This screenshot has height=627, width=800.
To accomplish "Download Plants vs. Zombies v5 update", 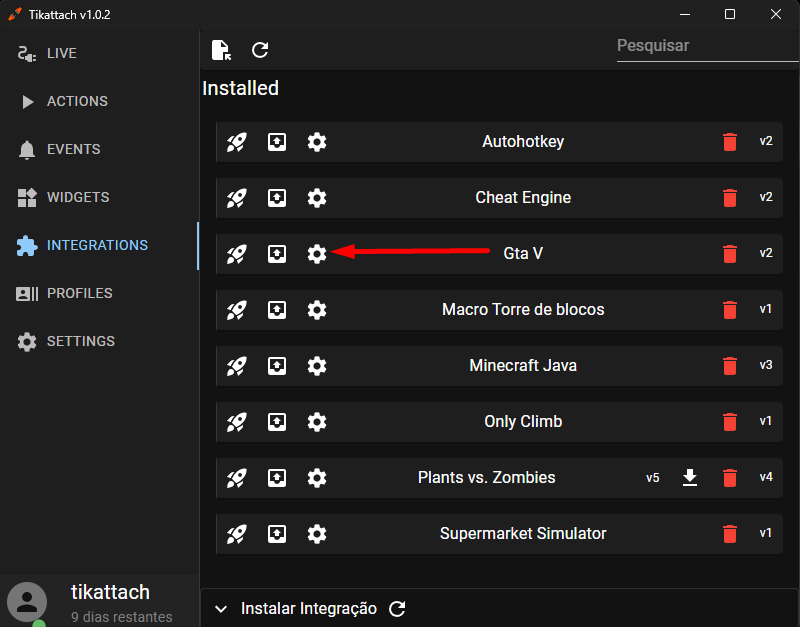I will 690,478.
